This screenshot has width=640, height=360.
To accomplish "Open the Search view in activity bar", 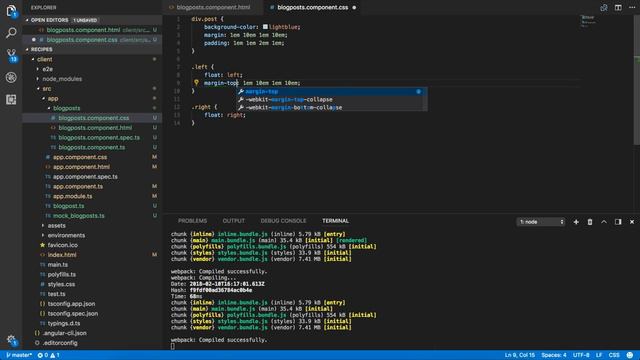I will point(11,33).
